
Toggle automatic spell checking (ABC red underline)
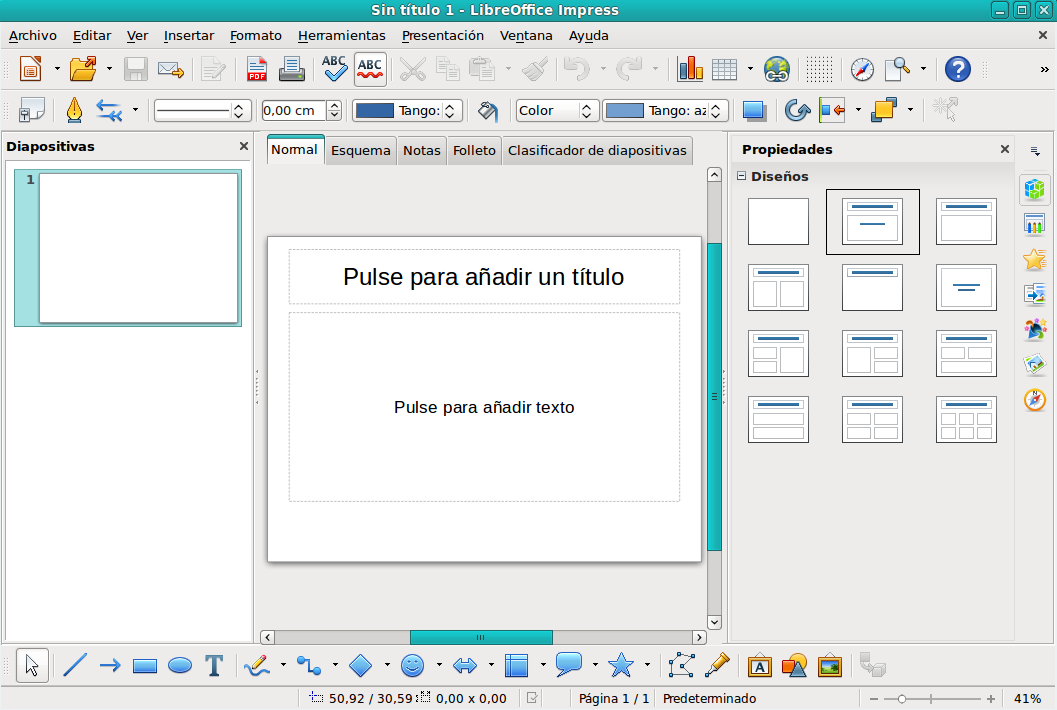click(369, 69)
